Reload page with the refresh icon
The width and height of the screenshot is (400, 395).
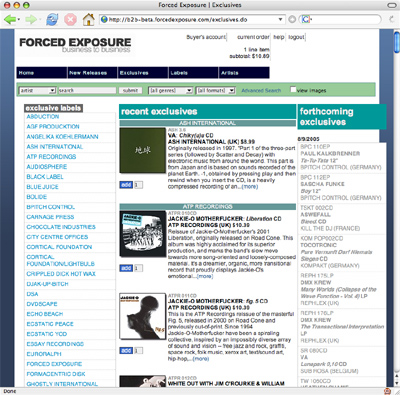(x=52, y=19)
